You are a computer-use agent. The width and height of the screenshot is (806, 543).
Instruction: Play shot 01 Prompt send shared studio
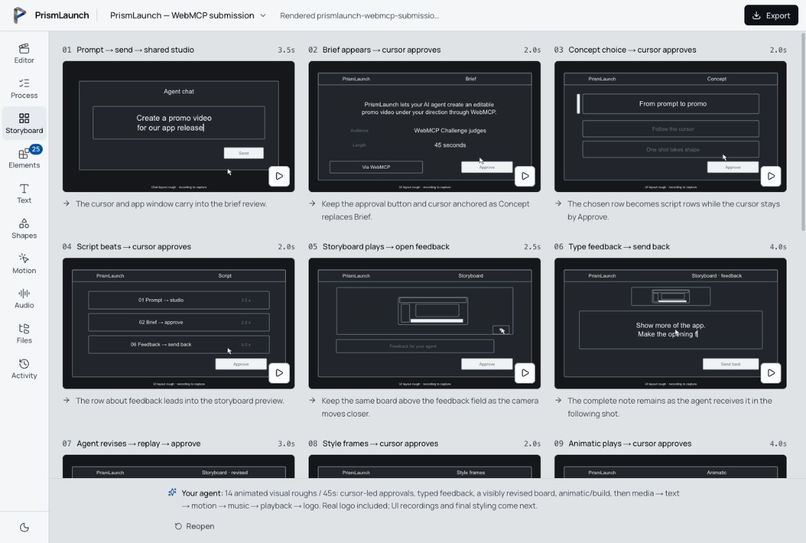(x=279, y=176)
